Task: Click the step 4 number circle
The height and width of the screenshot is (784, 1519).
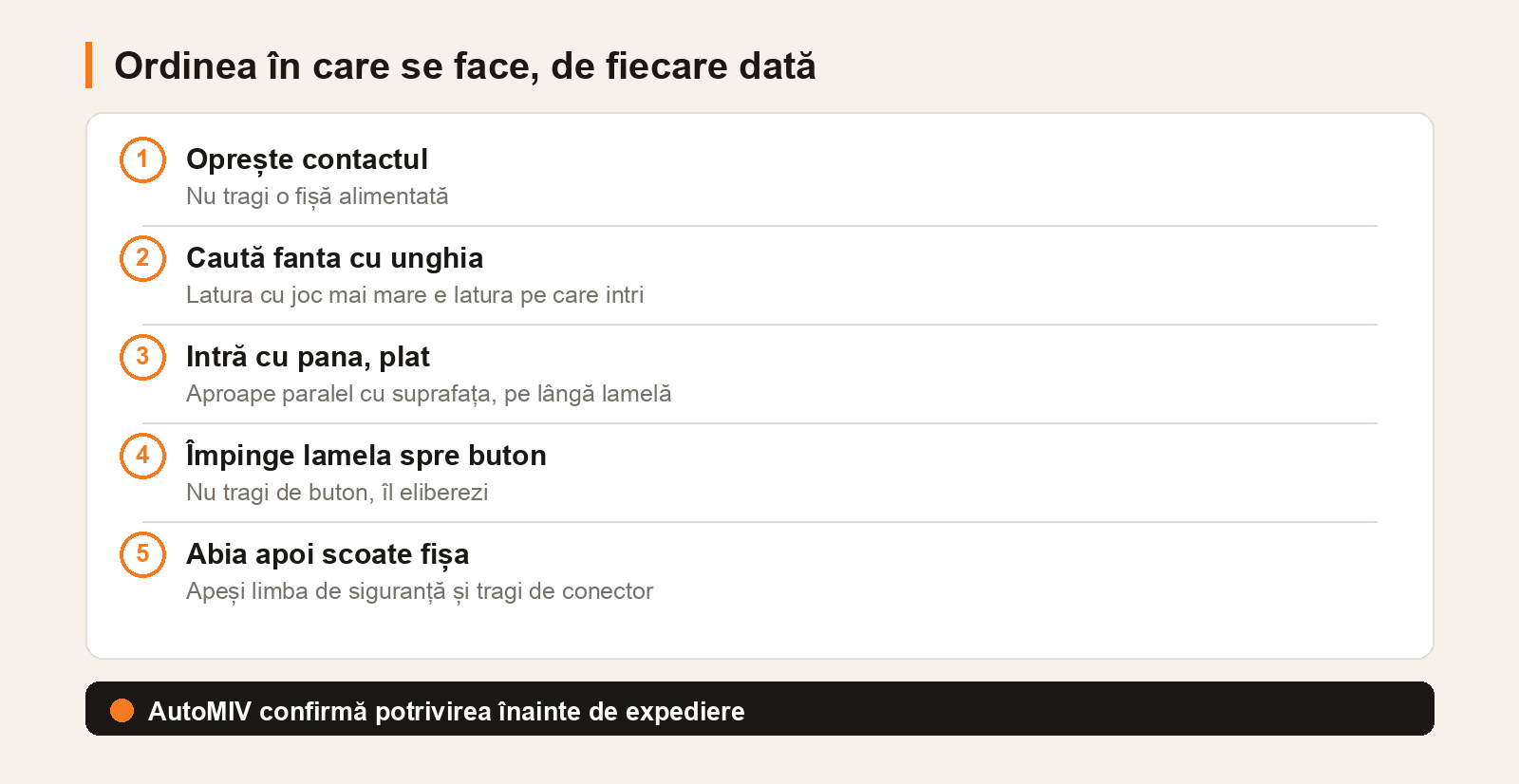Action: click(x=142, y=456)
